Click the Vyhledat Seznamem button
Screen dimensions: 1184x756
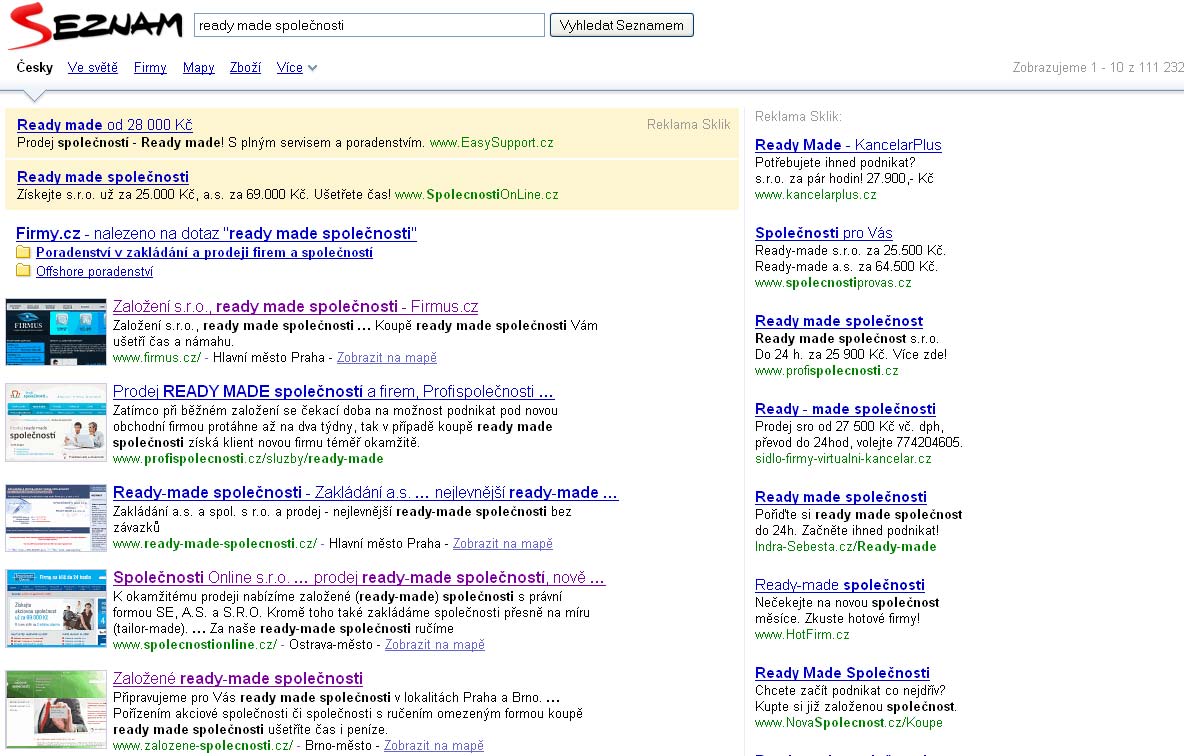click(x=621, y=25)
